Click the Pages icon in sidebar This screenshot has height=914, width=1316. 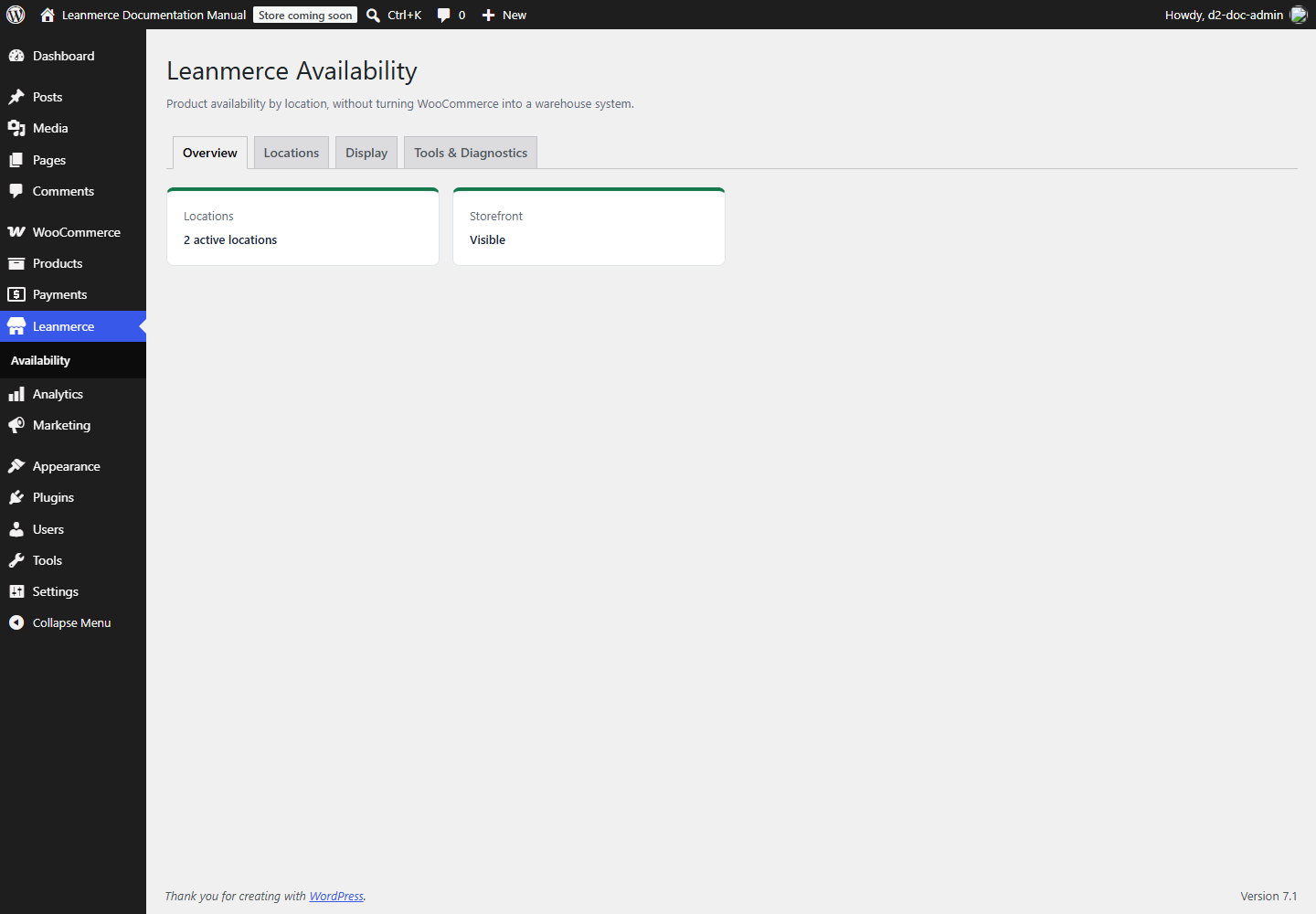(x=16, y=160)
